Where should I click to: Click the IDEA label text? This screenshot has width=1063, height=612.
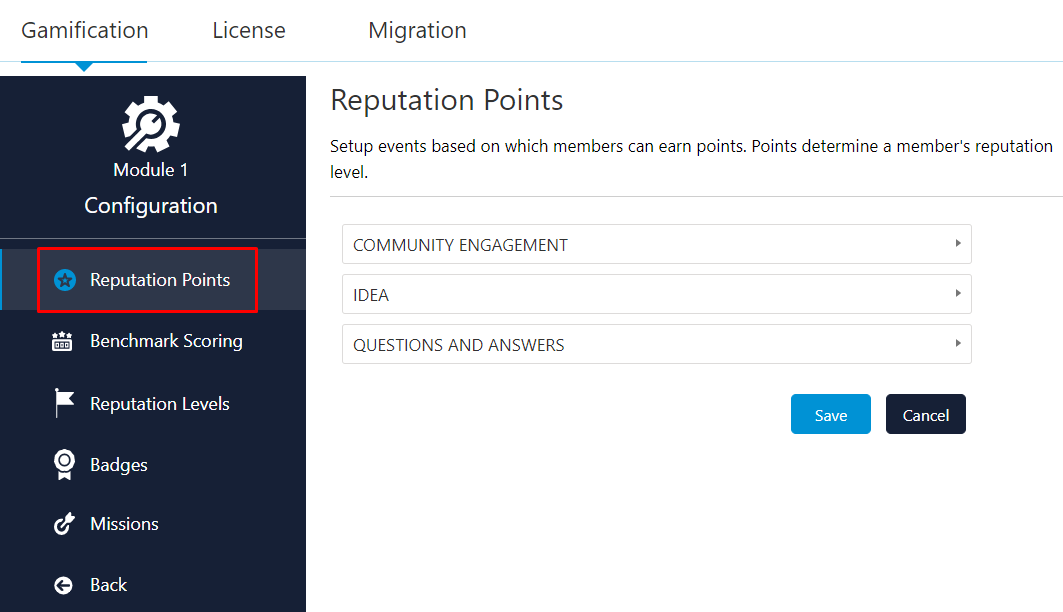371,295
